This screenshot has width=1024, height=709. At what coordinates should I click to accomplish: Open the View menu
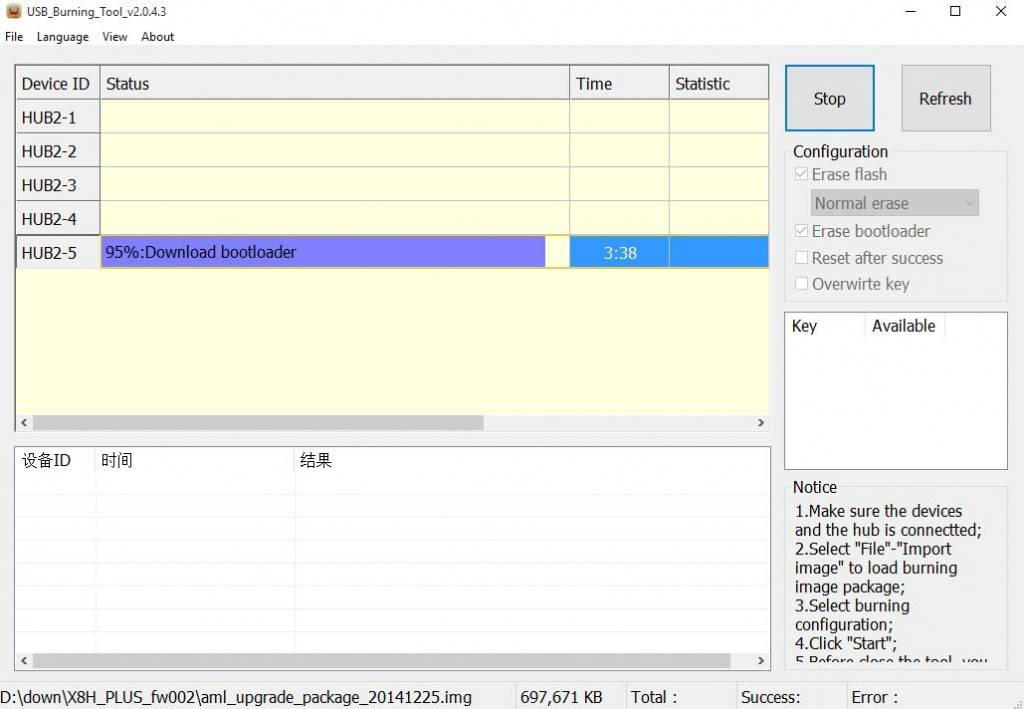click(114, 36)
